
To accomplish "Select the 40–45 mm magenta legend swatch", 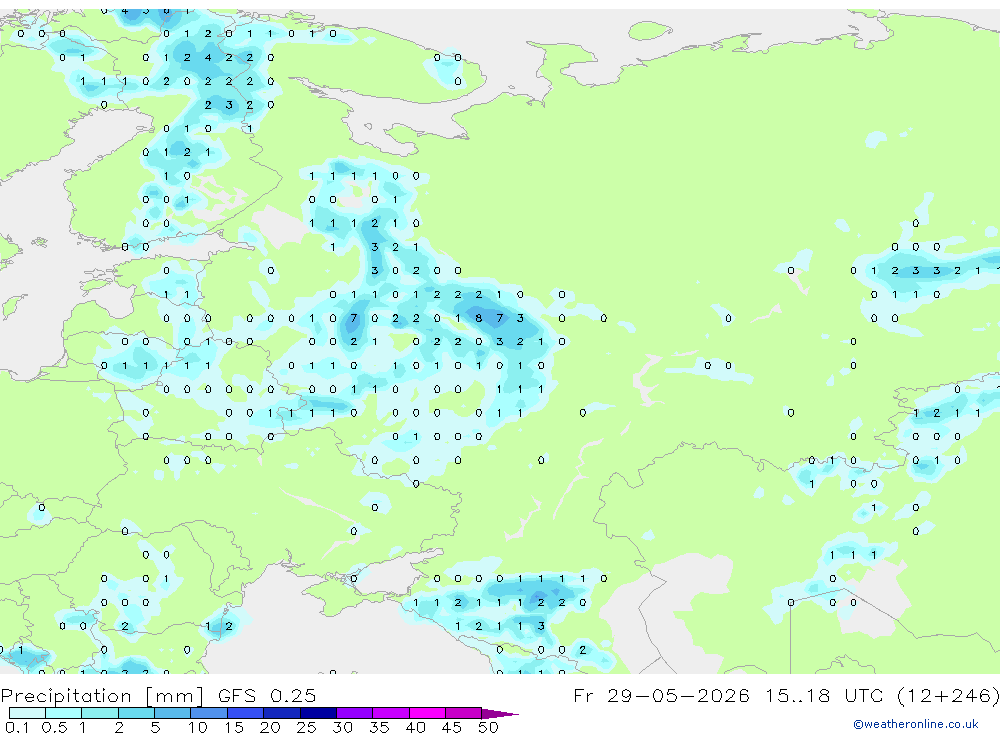I will coord(427,713).
